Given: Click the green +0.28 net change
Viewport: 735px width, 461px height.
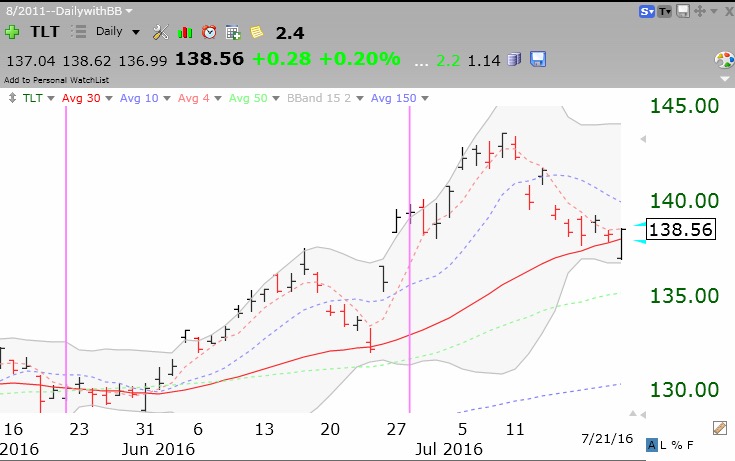Looking at the screenshot, I should pos(282,59).
